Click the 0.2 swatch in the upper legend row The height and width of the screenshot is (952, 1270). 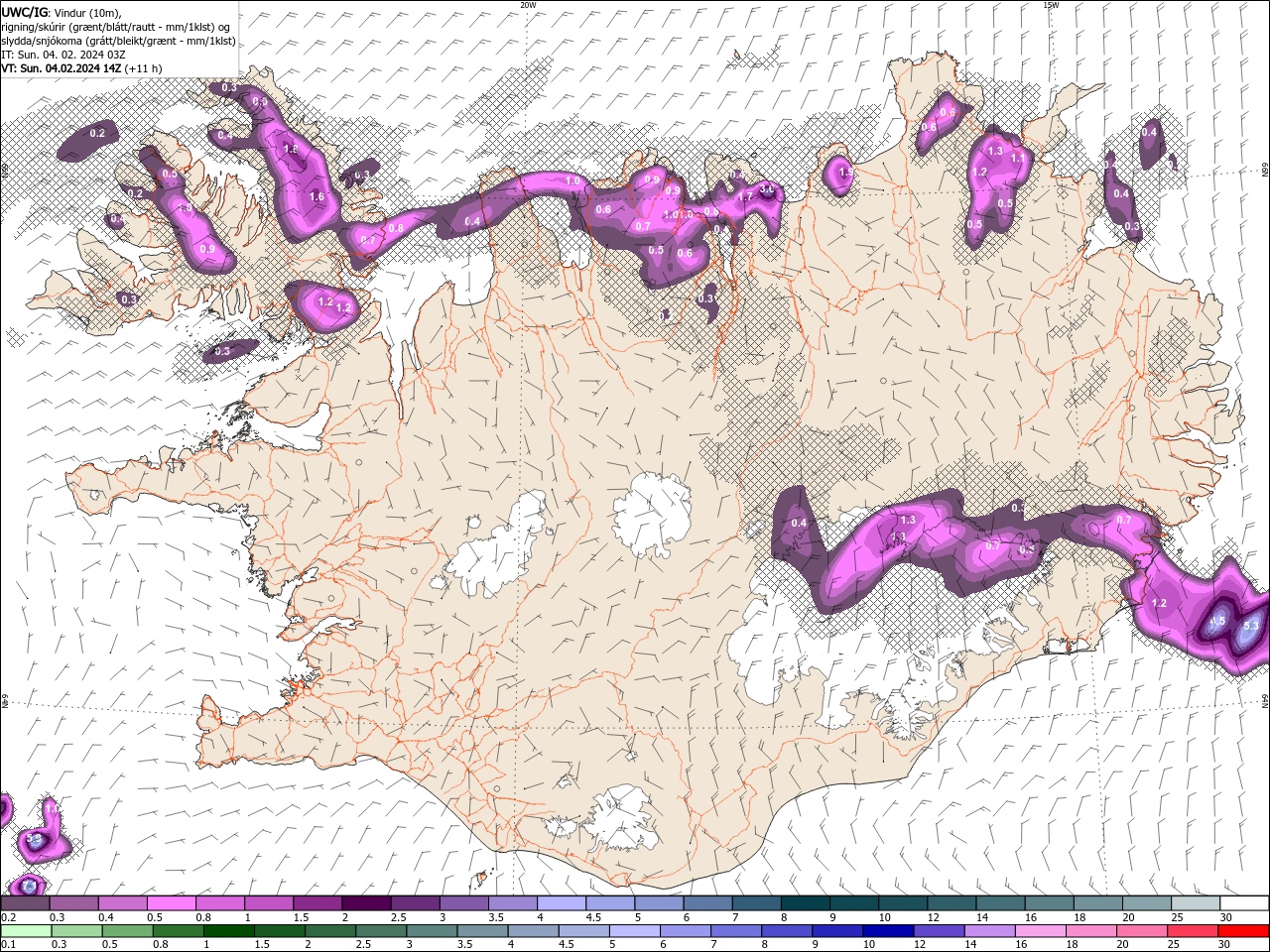(25, 903)
